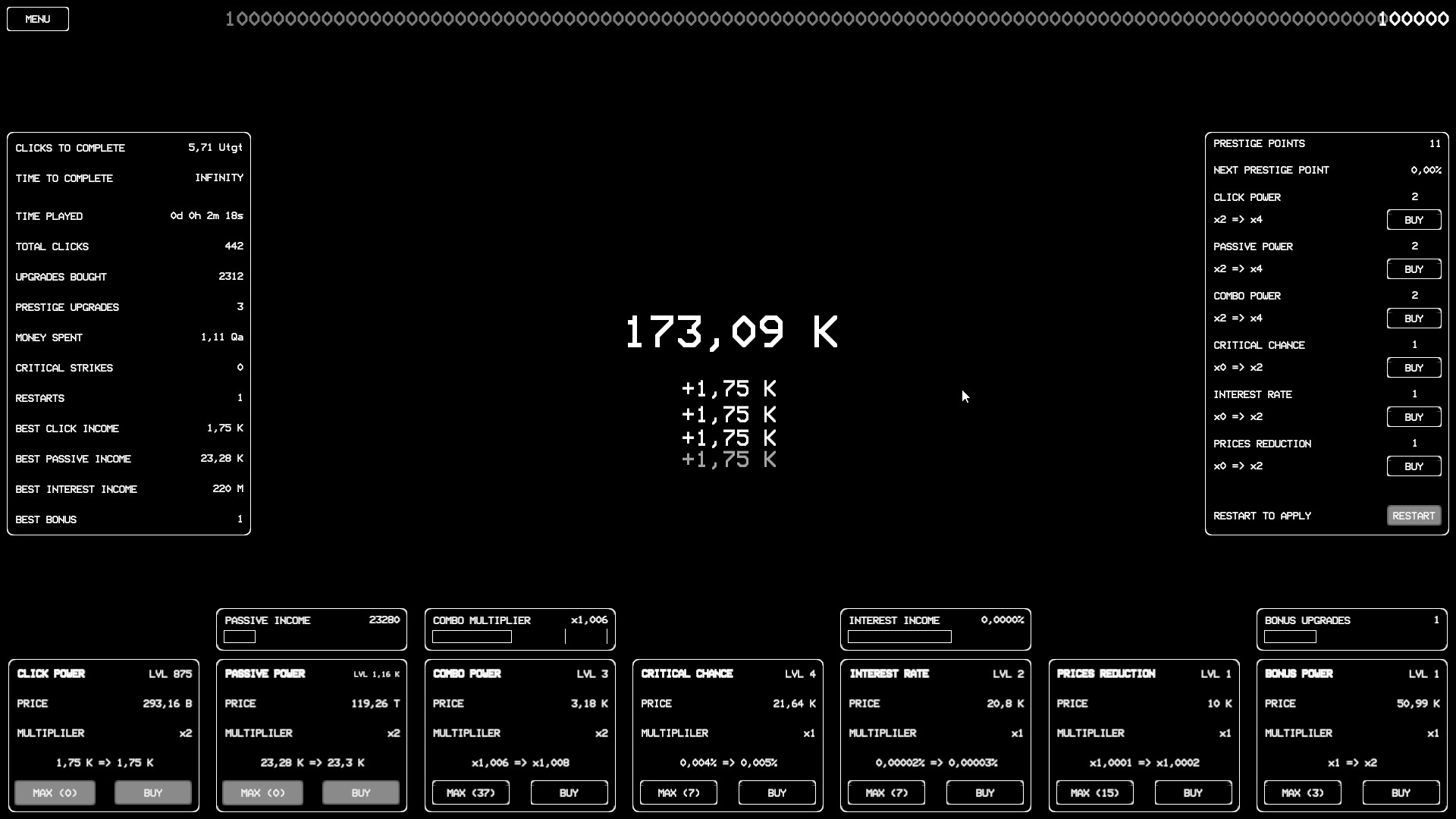Buy a Critical Chance level
Viewport: 1456px width, 819px height.
click(x=776, y=792)
